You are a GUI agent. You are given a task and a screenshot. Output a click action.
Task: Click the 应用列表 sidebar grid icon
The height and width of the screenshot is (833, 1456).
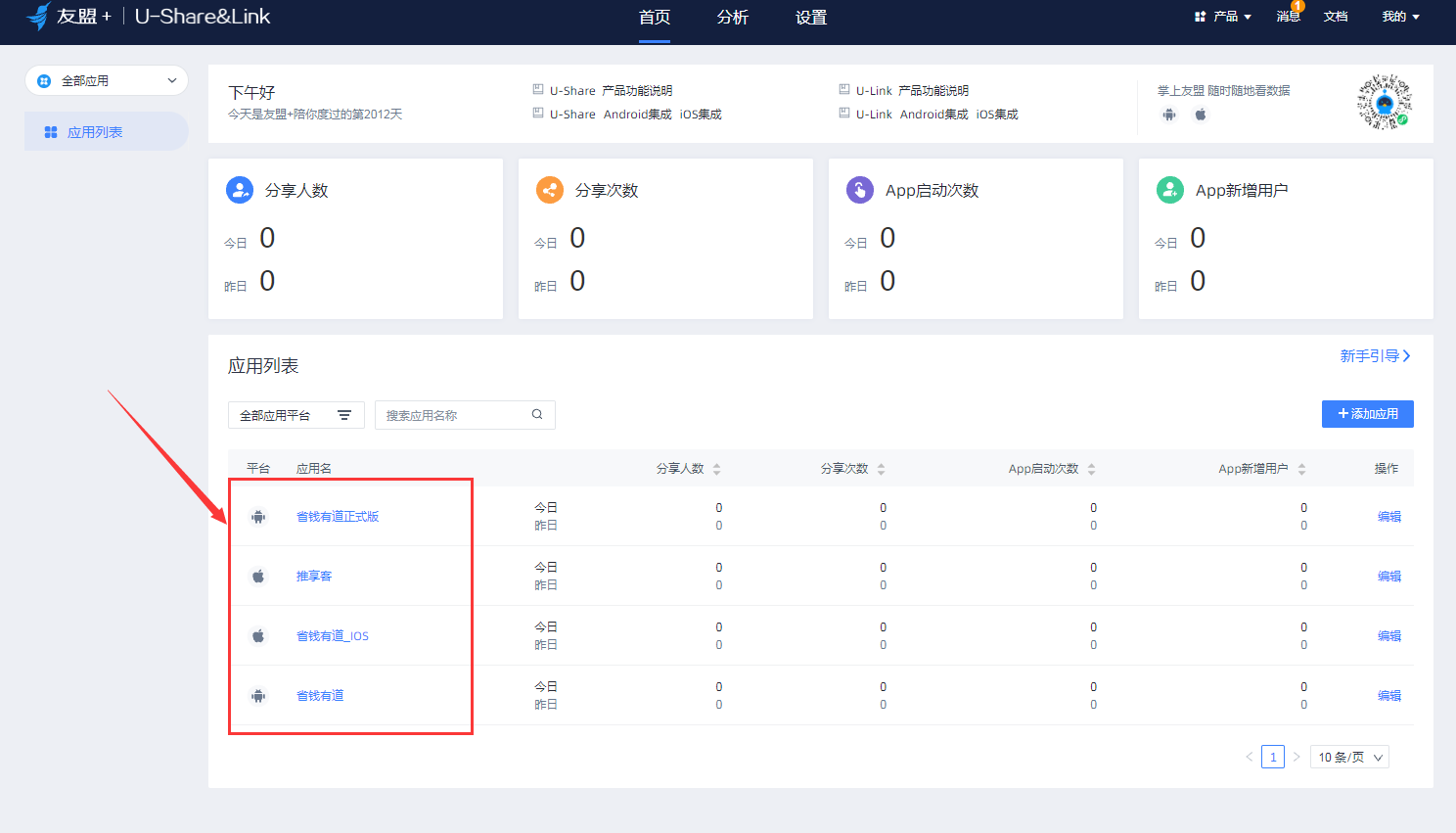point(51,132)
